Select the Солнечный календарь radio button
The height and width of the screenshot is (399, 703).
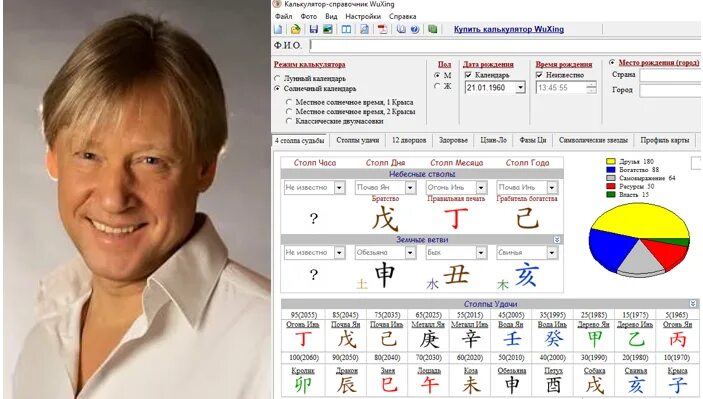coord(277,88)
